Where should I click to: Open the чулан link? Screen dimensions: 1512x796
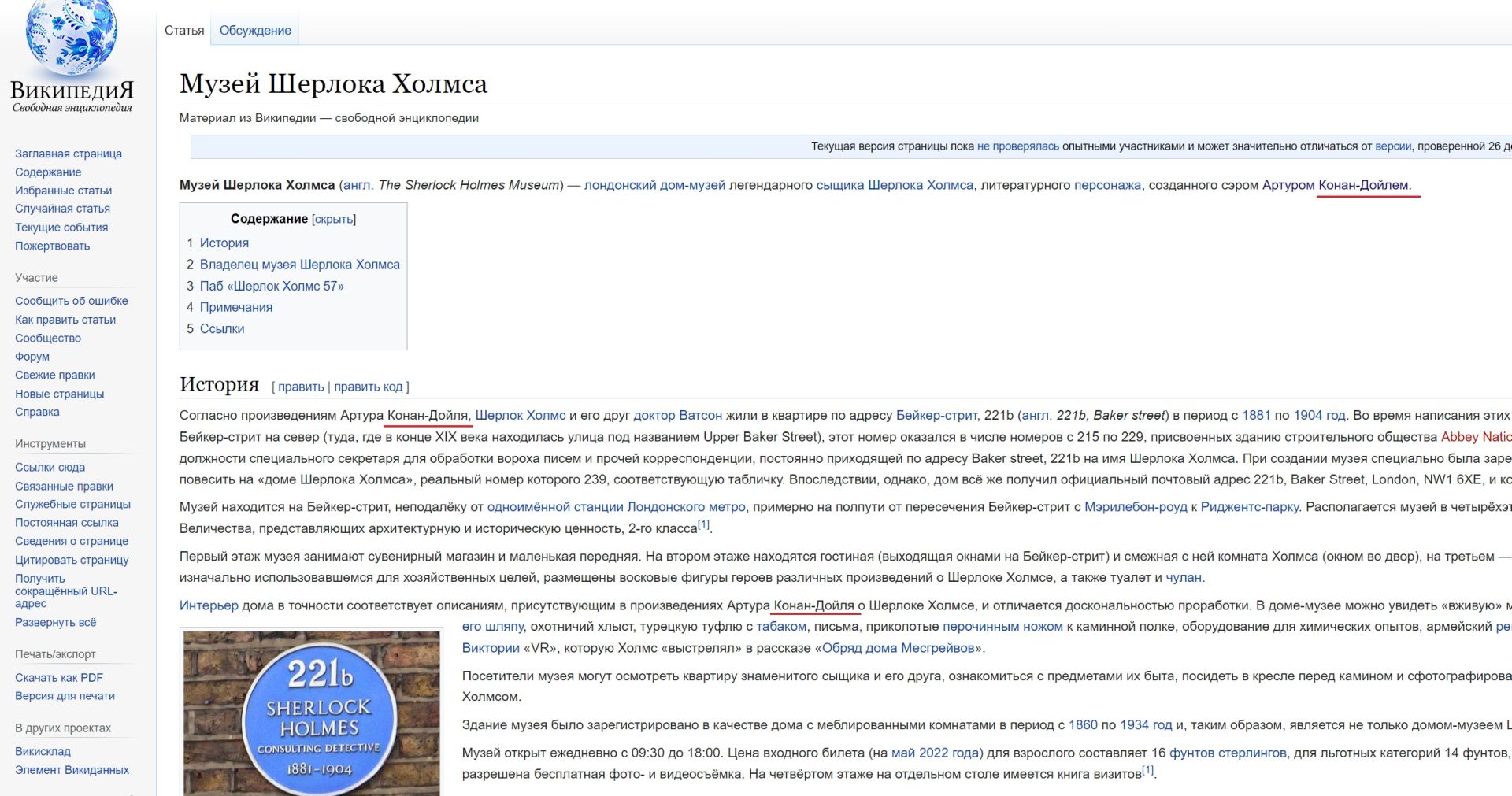(x=1184, y=577)
